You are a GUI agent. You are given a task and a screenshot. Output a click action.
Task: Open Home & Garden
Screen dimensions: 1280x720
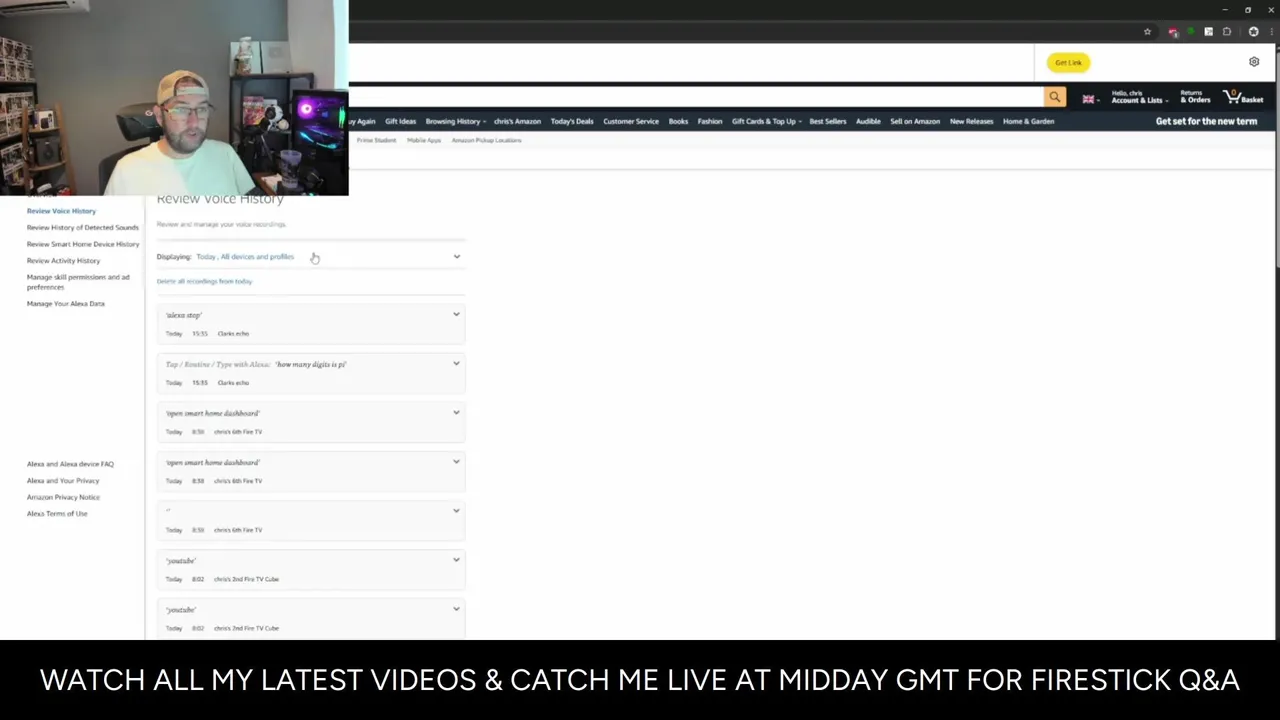coord(1029,121)
